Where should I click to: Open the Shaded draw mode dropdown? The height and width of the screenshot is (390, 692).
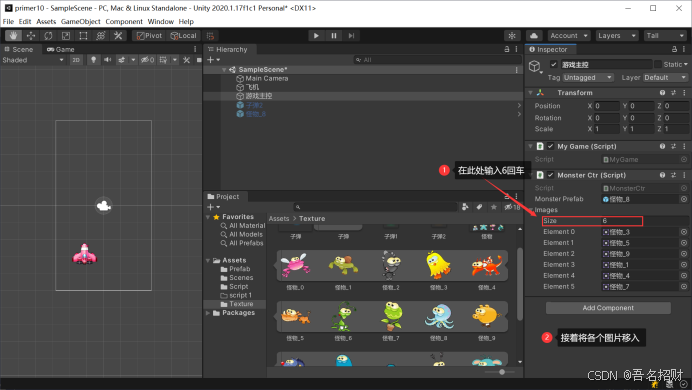pyautogui.click(x=33, y=60)
